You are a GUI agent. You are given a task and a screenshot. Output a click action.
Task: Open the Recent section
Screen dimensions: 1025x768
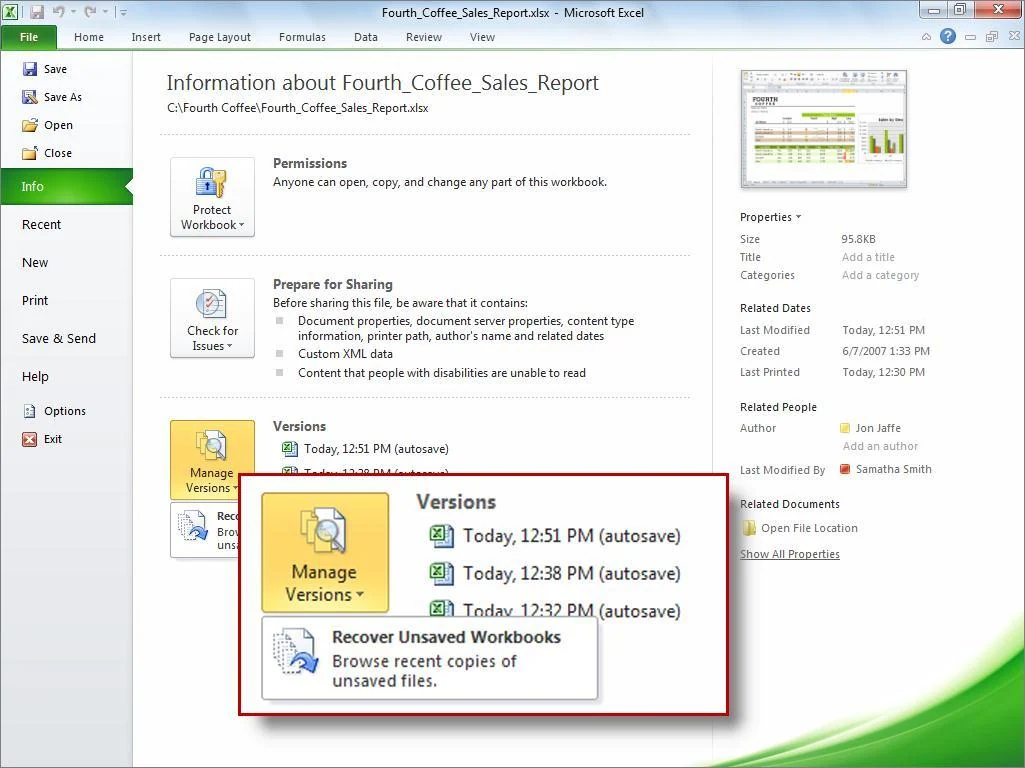(x=41, y=224)
